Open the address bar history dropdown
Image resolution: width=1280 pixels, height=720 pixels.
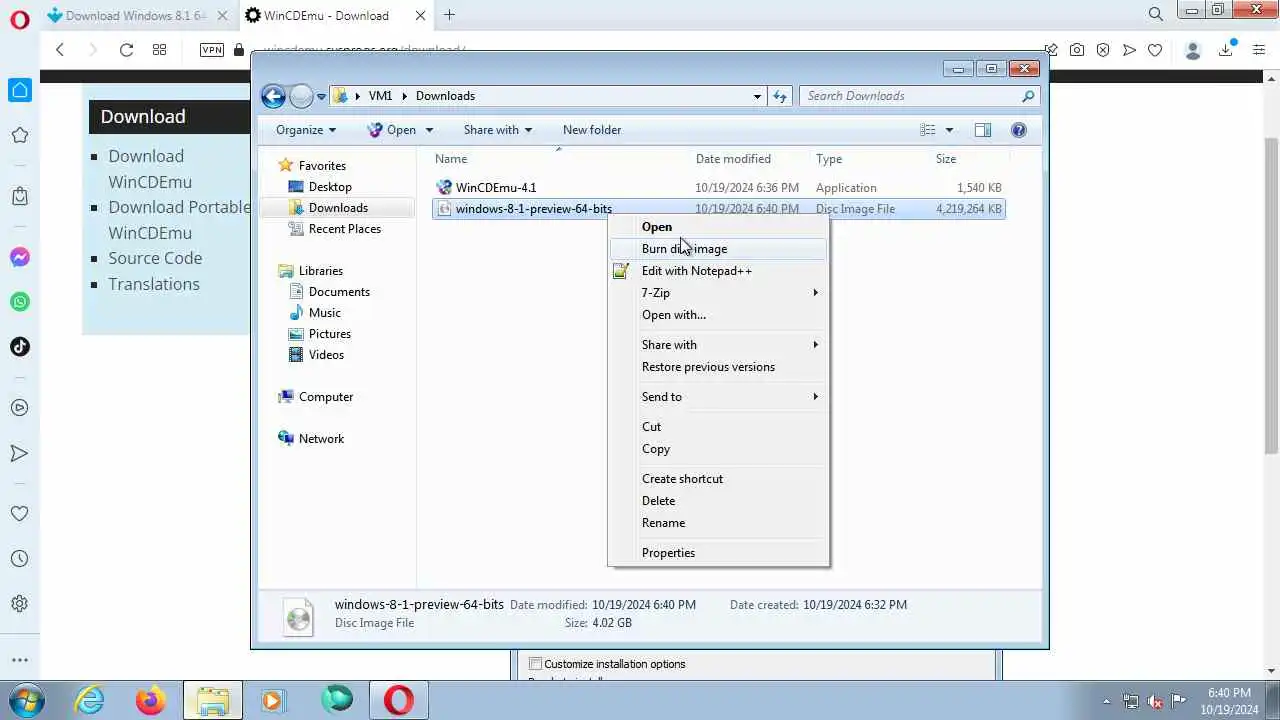757,96
